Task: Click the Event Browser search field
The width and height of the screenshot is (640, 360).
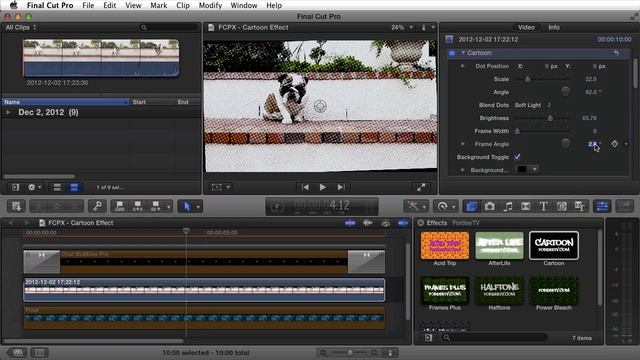Action: [x=169, y=27]
